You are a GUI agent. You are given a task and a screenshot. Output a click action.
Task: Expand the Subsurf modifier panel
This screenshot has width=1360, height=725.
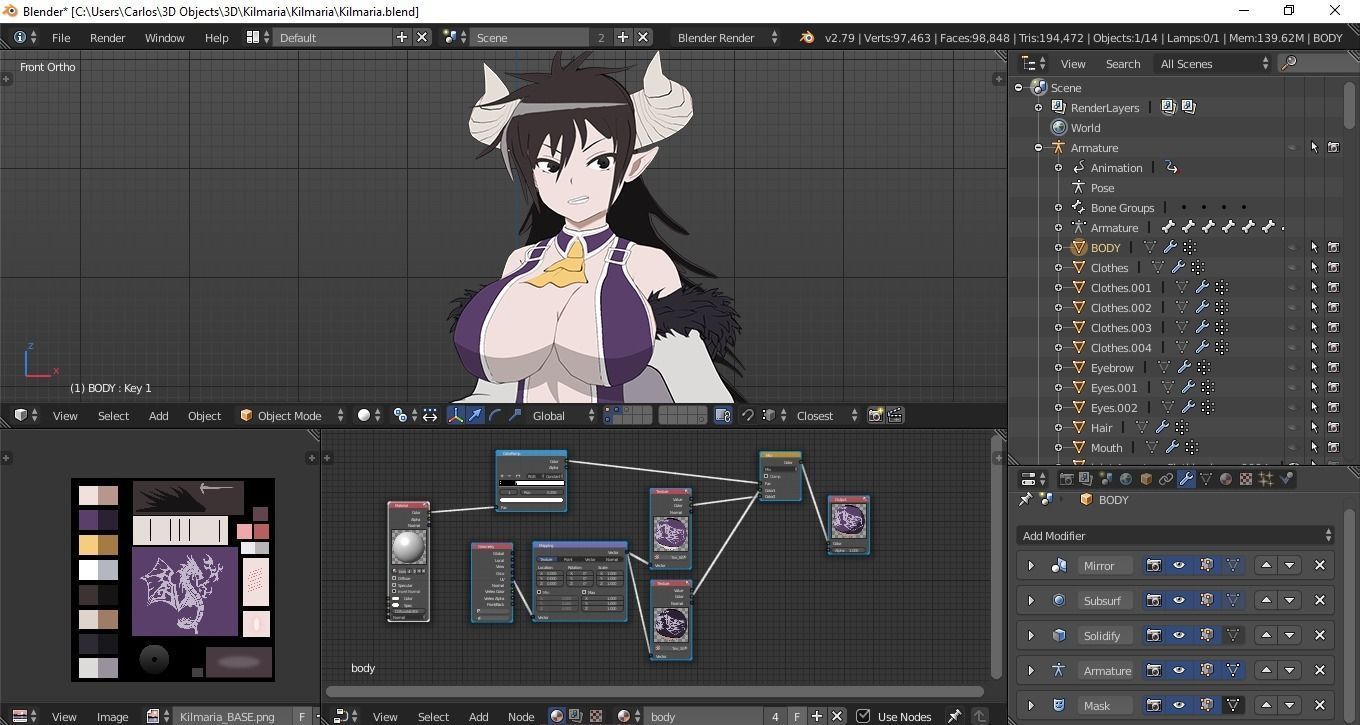1031,600
